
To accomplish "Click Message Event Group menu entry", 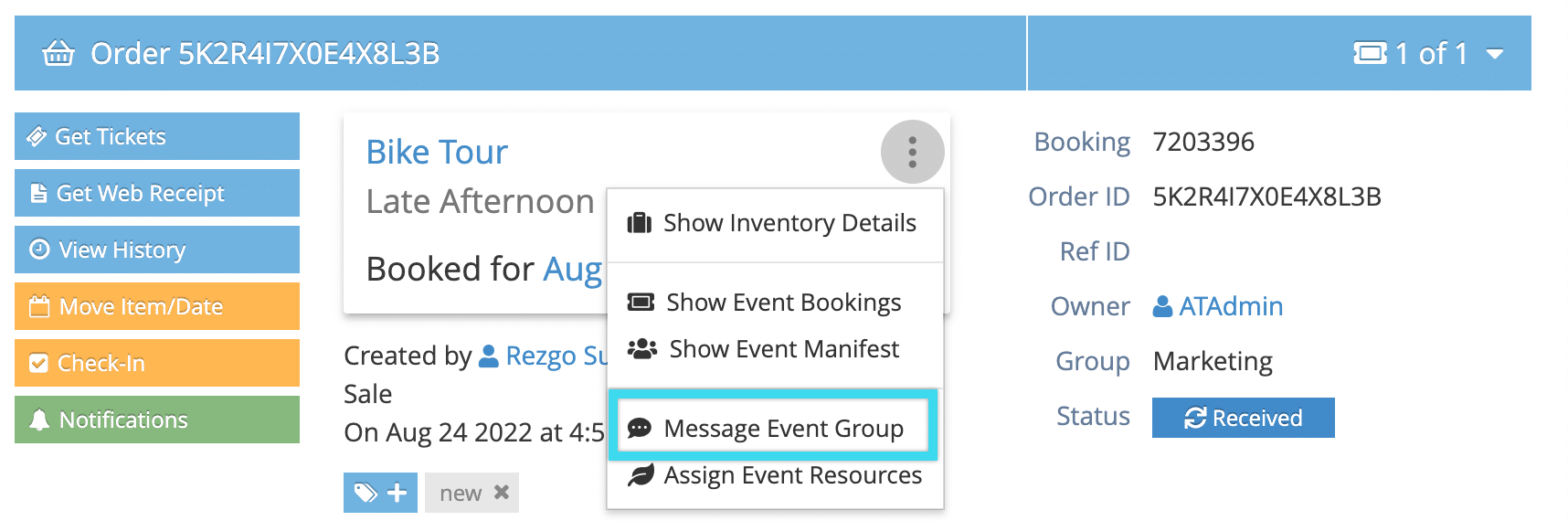I will (774, 429).
